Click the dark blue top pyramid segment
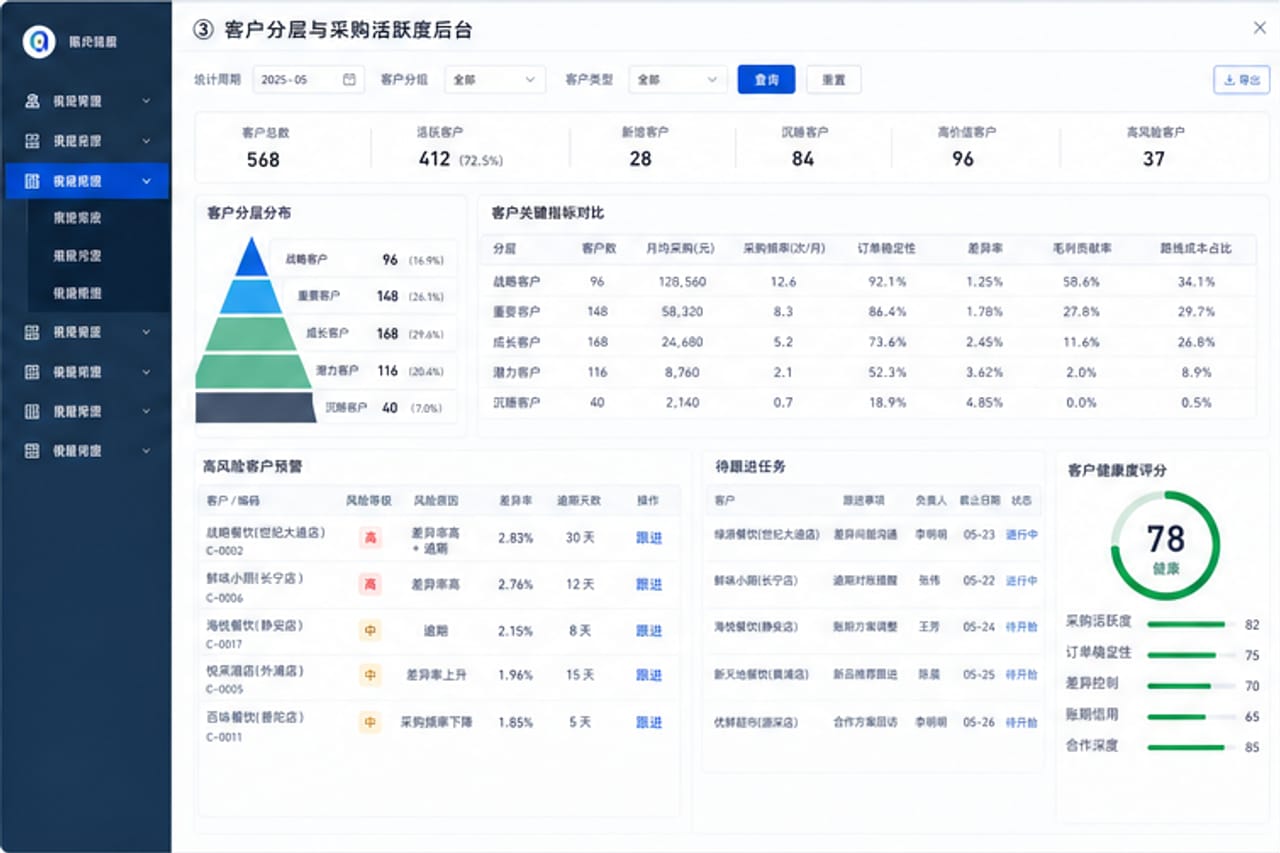The image size is (1280, 853). pyautogui.click(x=252, y=257)
